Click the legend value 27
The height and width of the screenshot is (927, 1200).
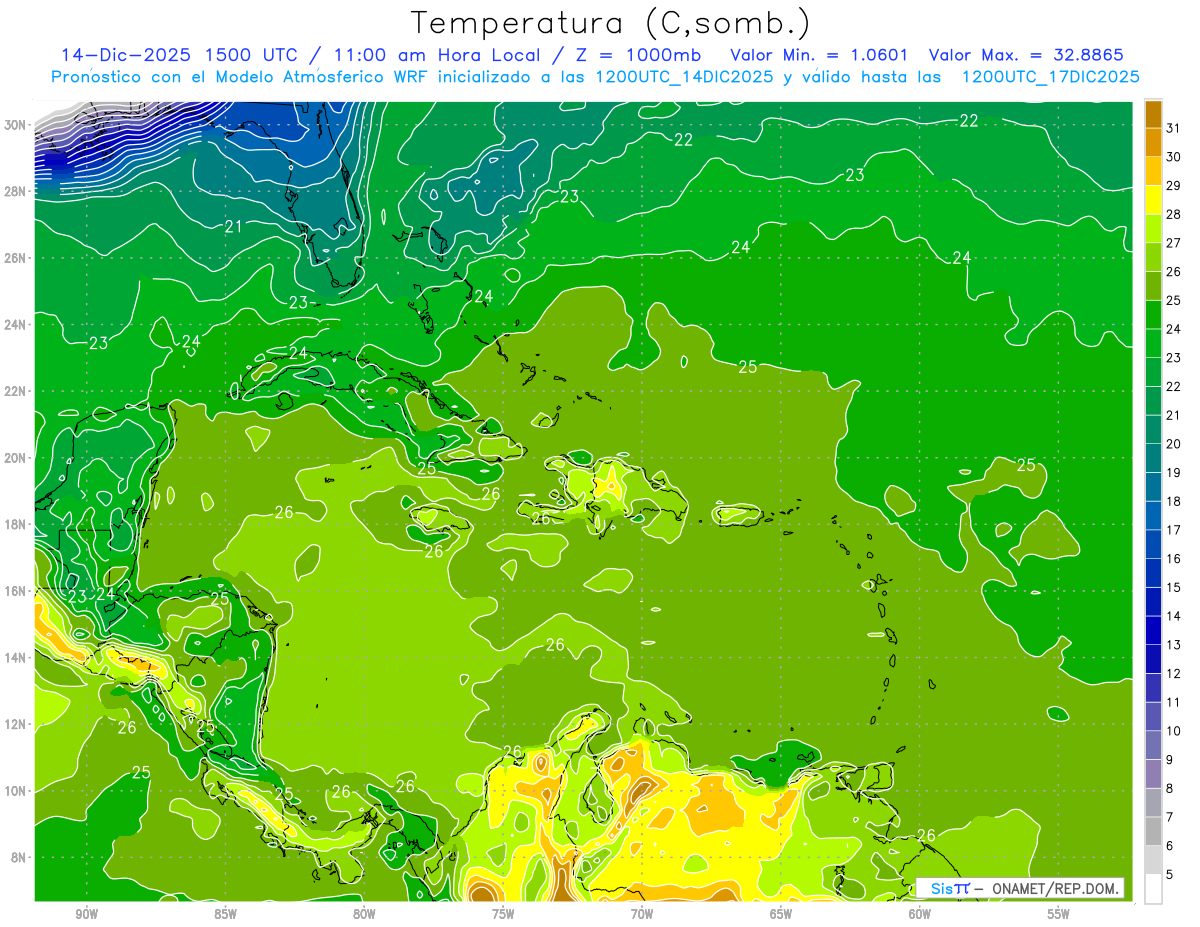tap(1173, 242)
